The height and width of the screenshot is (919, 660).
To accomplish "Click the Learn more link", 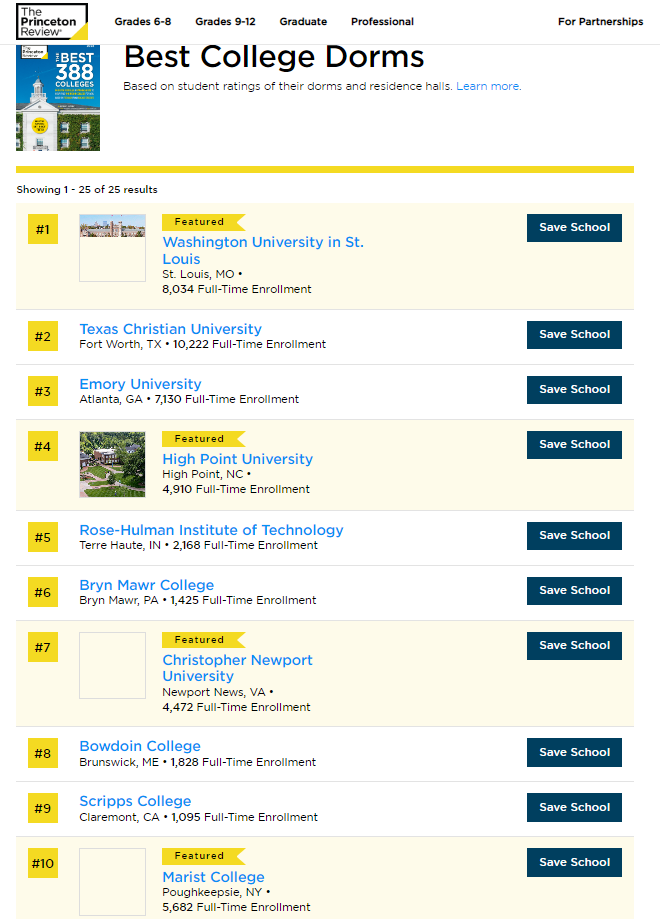I will click(x=488, y=86).
